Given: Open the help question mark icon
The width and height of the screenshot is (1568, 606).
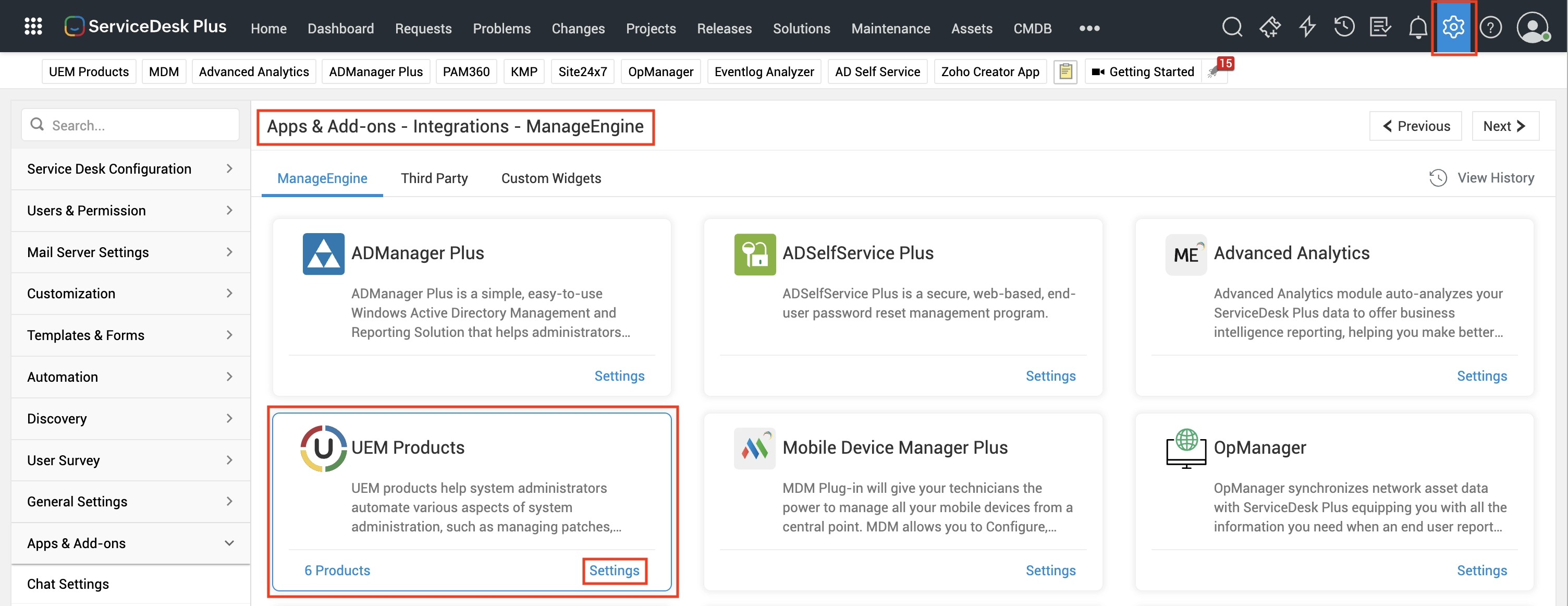Looking at the screenshot, I should coord(1491,28).
